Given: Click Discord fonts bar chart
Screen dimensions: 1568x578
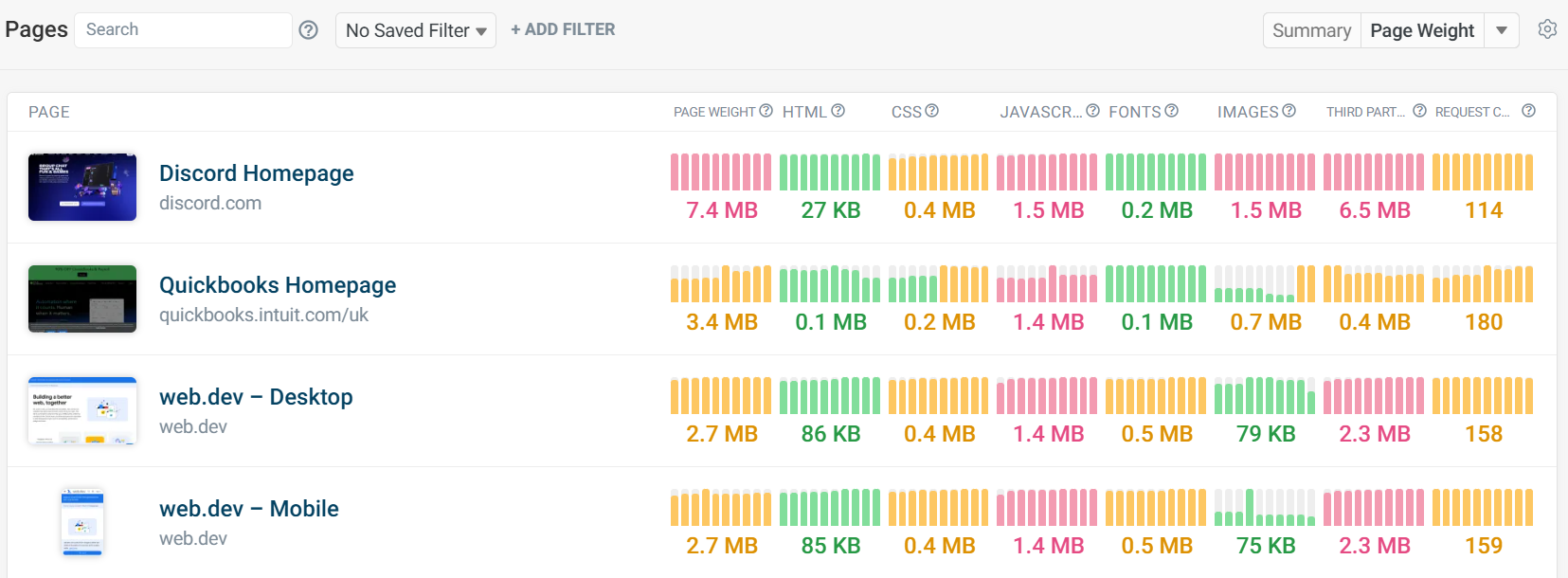Looking at the screenshot, I should (1156, 172).
